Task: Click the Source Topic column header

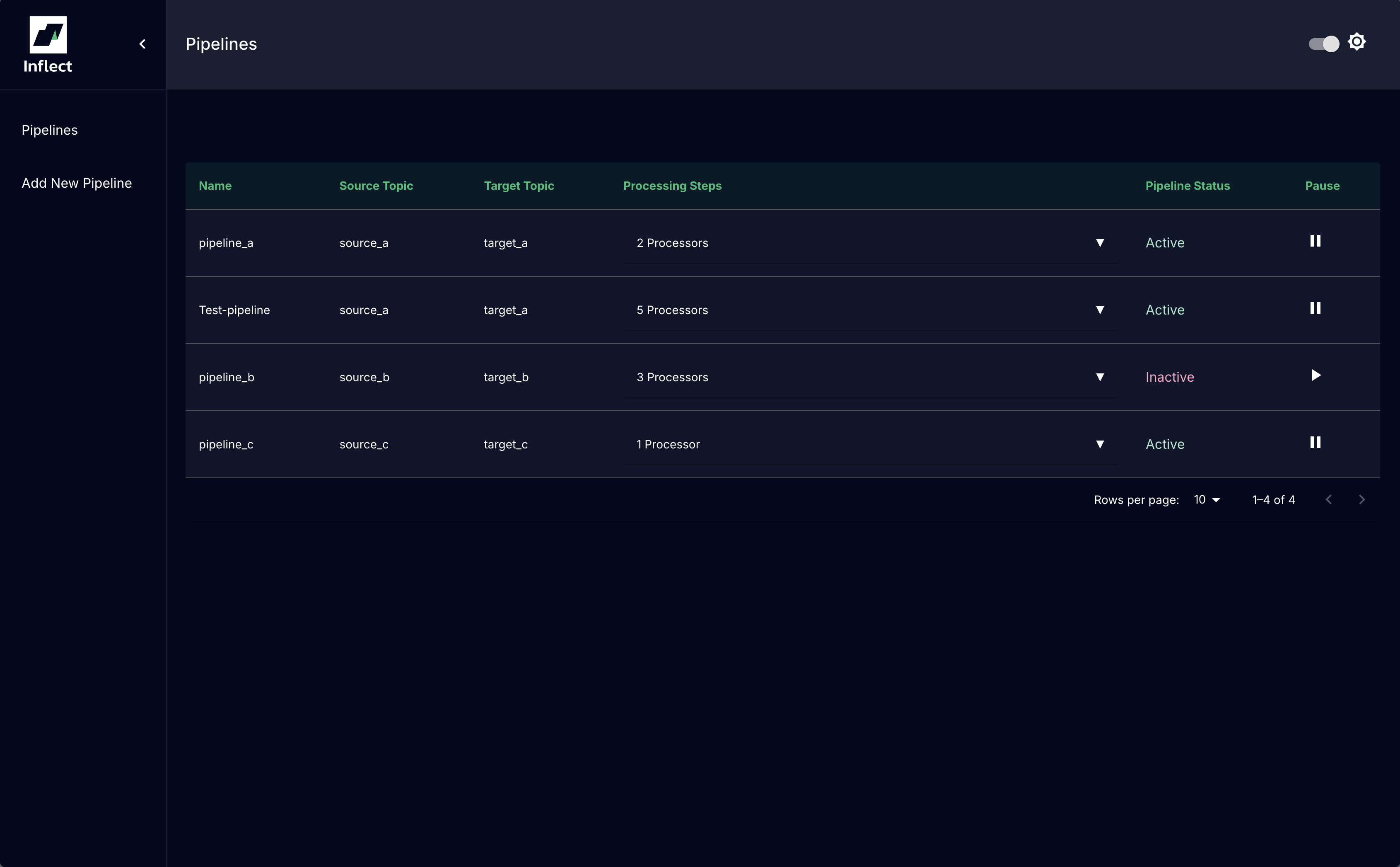Action: [376, 186]
